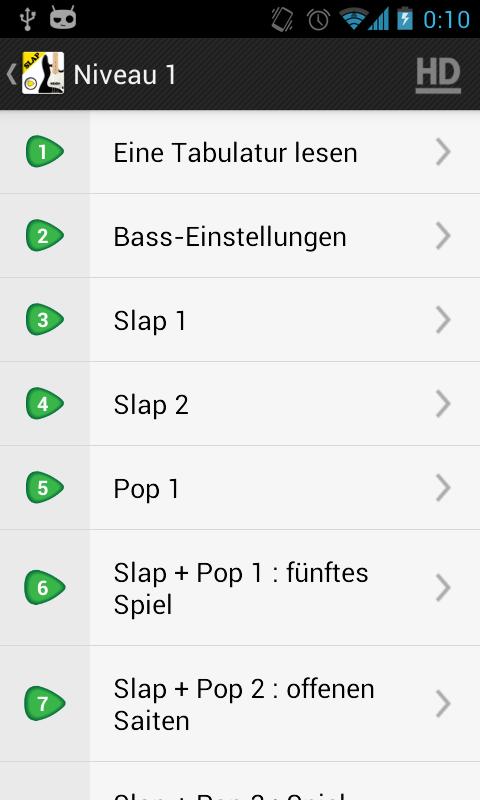The width and height of the screenshot is (480, 800).
Task: Tap green pick number 6 icon
Action: pos(45,587)
